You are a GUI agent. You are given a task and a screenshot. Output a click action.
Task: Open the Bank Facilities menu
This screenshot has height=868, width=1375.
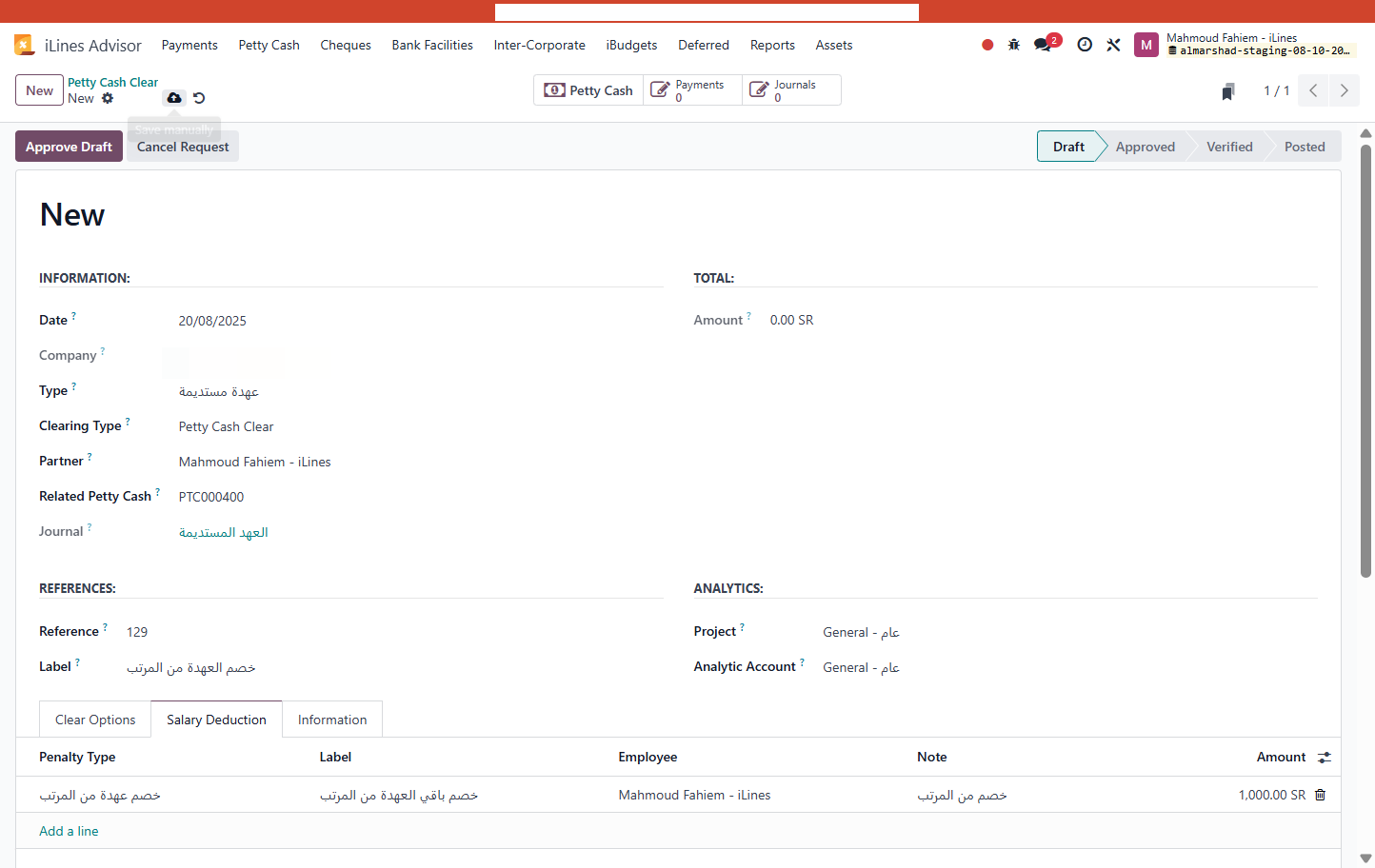tap(432, 45)
